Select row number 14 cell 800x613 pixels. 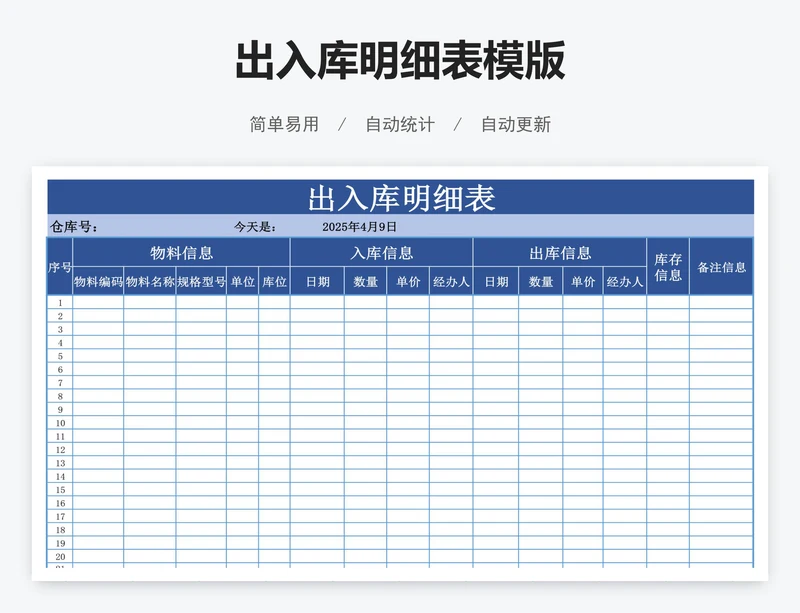coord(60,476)
